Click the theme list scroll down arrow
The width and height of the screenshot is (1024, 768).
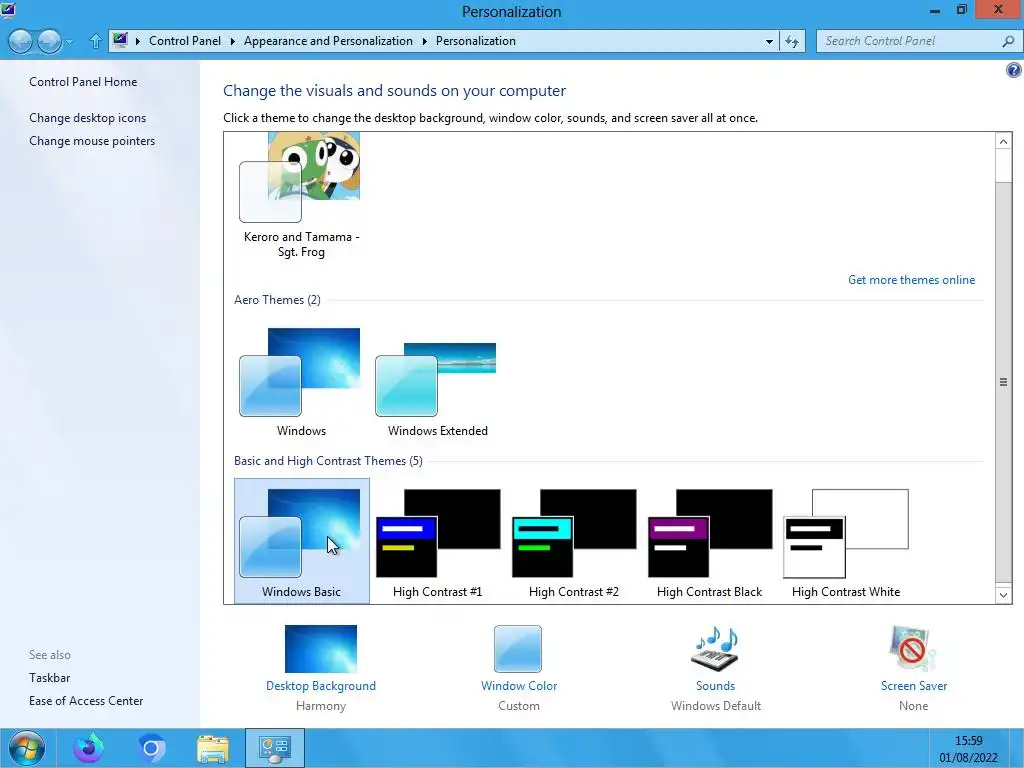[1003, 595]
